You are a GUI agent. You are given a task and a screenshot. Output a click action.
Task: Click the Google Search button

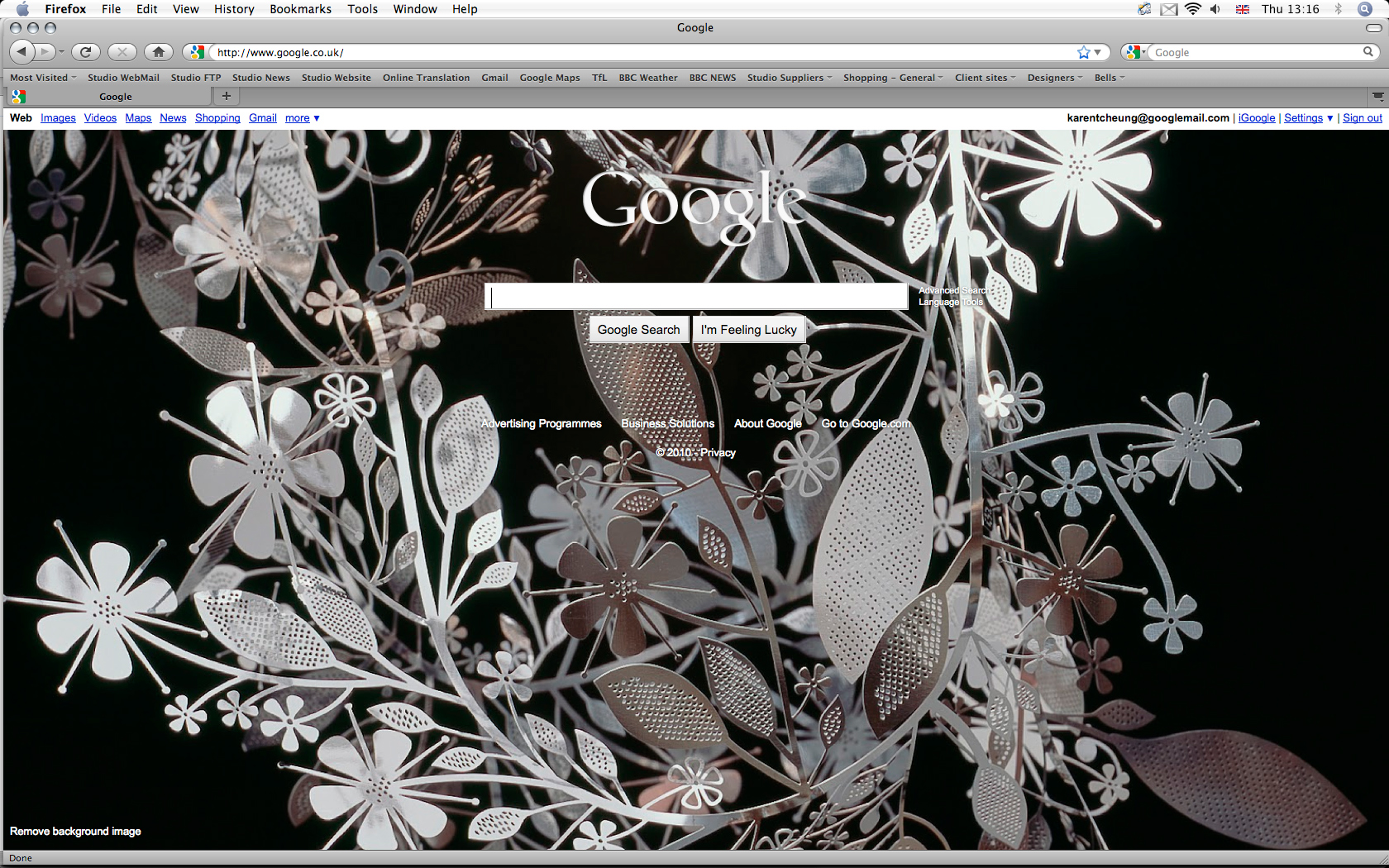point(638,330)
